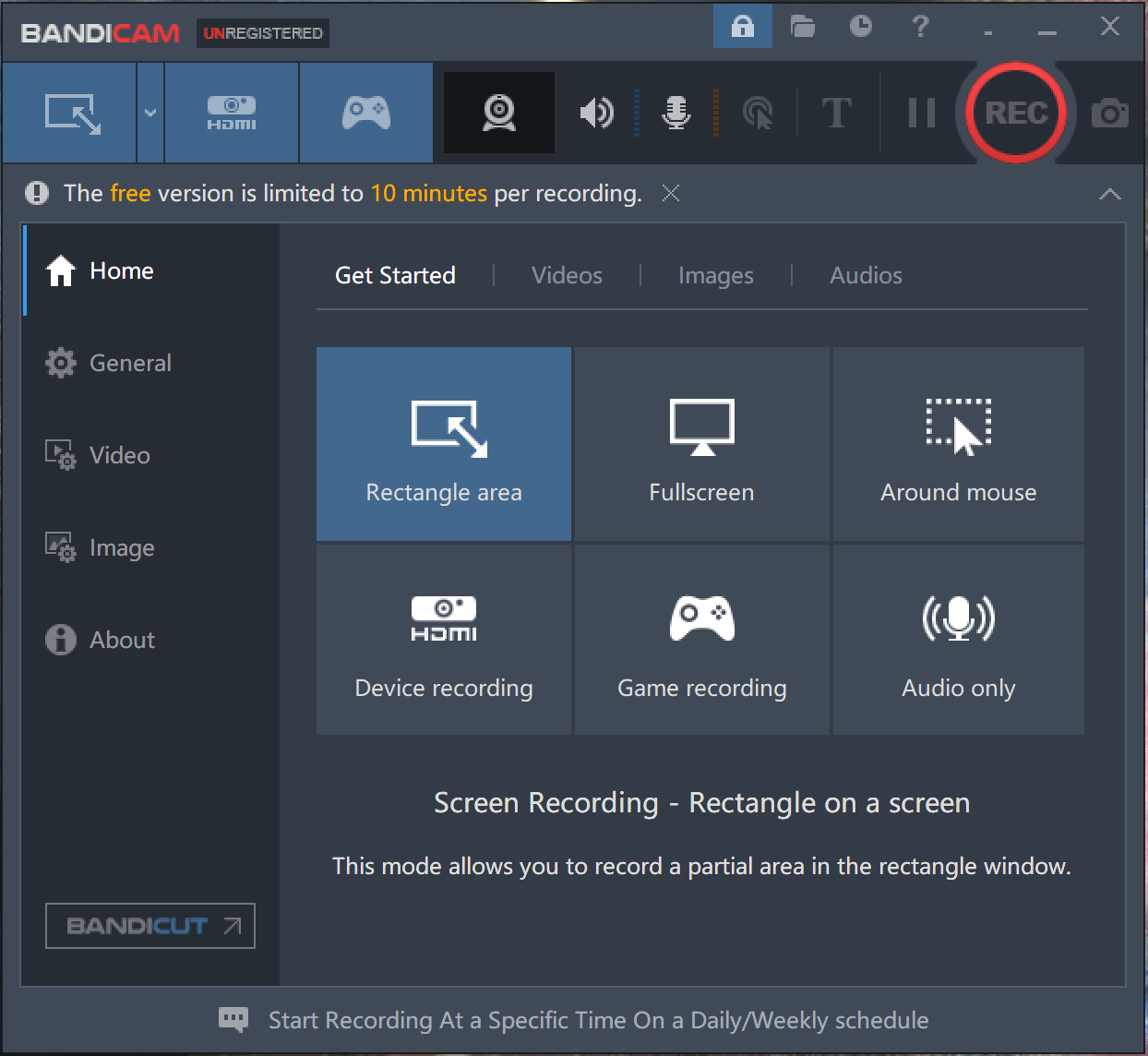Toggle the webcam overlay
Viewport: 1148px width, 1056px height.
499,113
